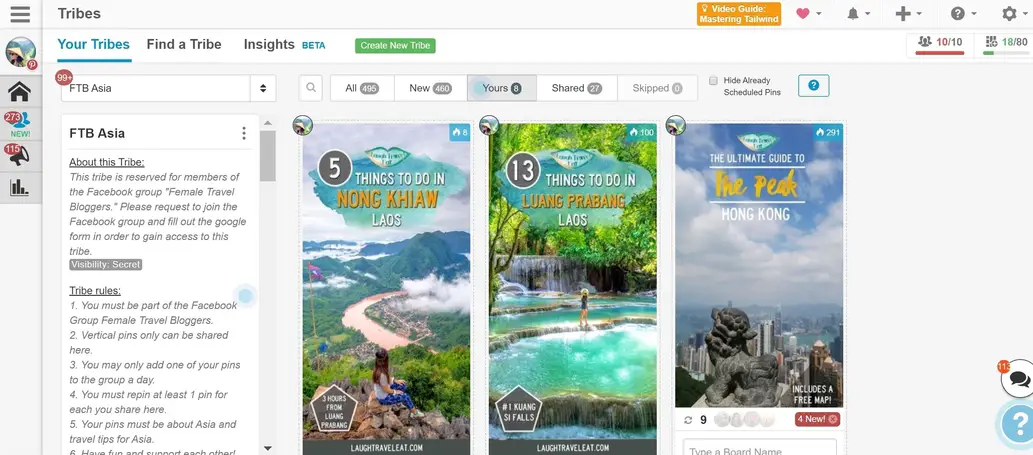Click the Visibility: Secret label
The height and width of the screenshot is (455, 1033).
click(105, 265)
